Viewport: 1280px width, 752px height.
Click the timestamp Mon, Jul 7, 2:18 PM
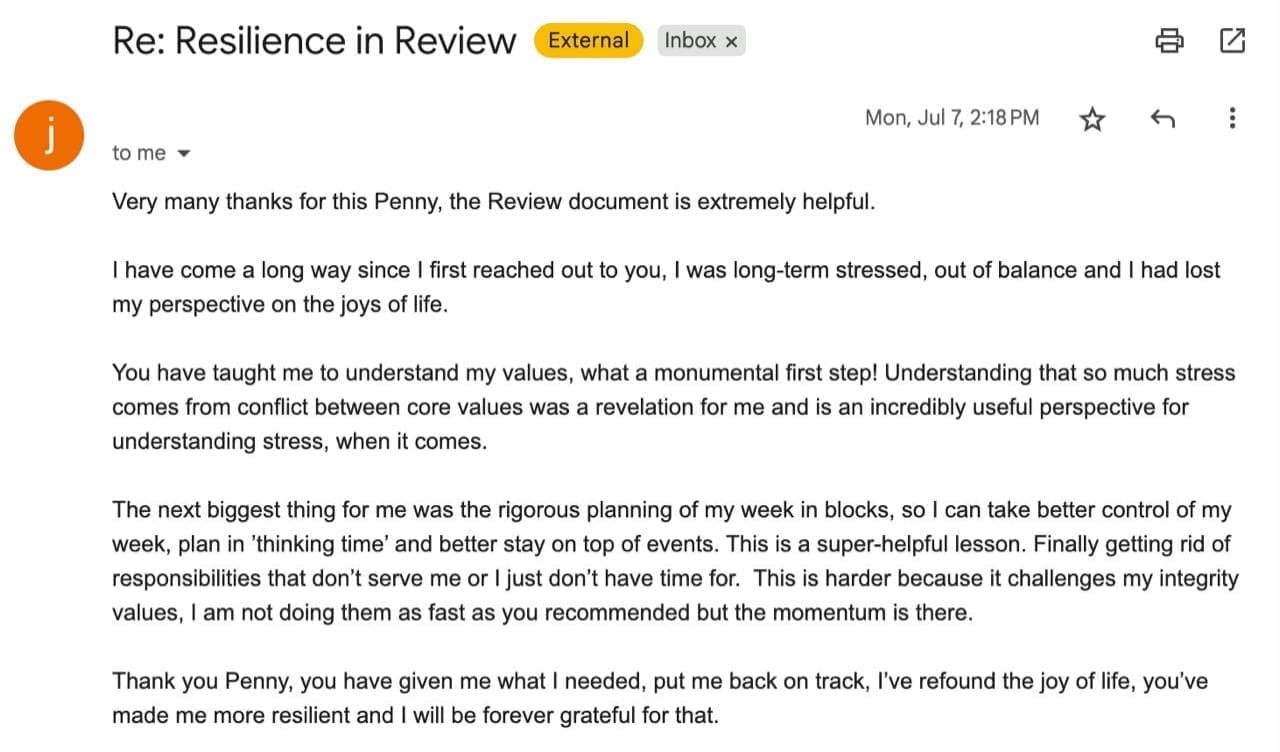point(952,118)
